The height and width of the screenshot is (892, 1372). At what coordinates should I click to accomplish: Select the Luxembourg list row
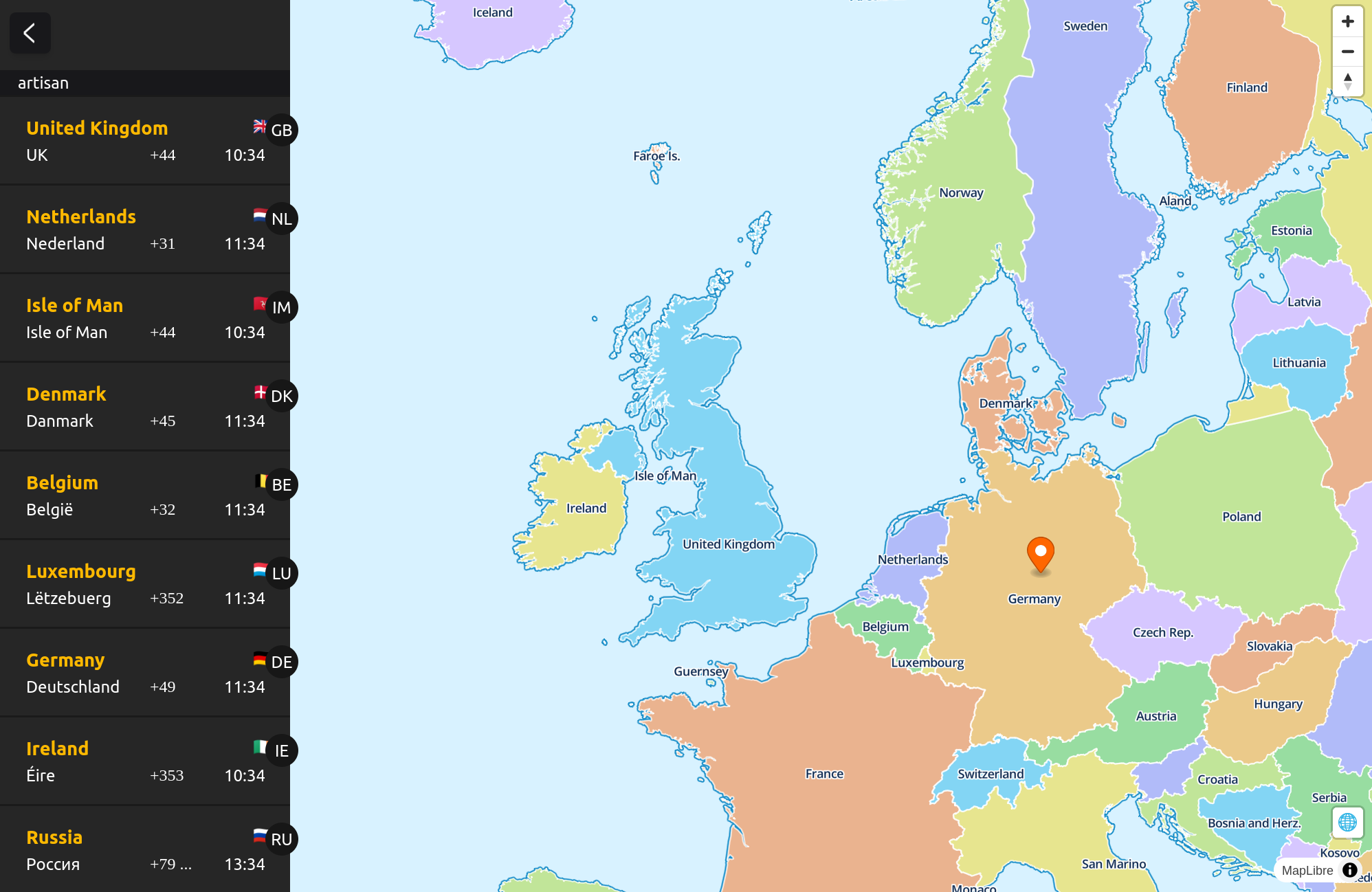coord(144,584)
